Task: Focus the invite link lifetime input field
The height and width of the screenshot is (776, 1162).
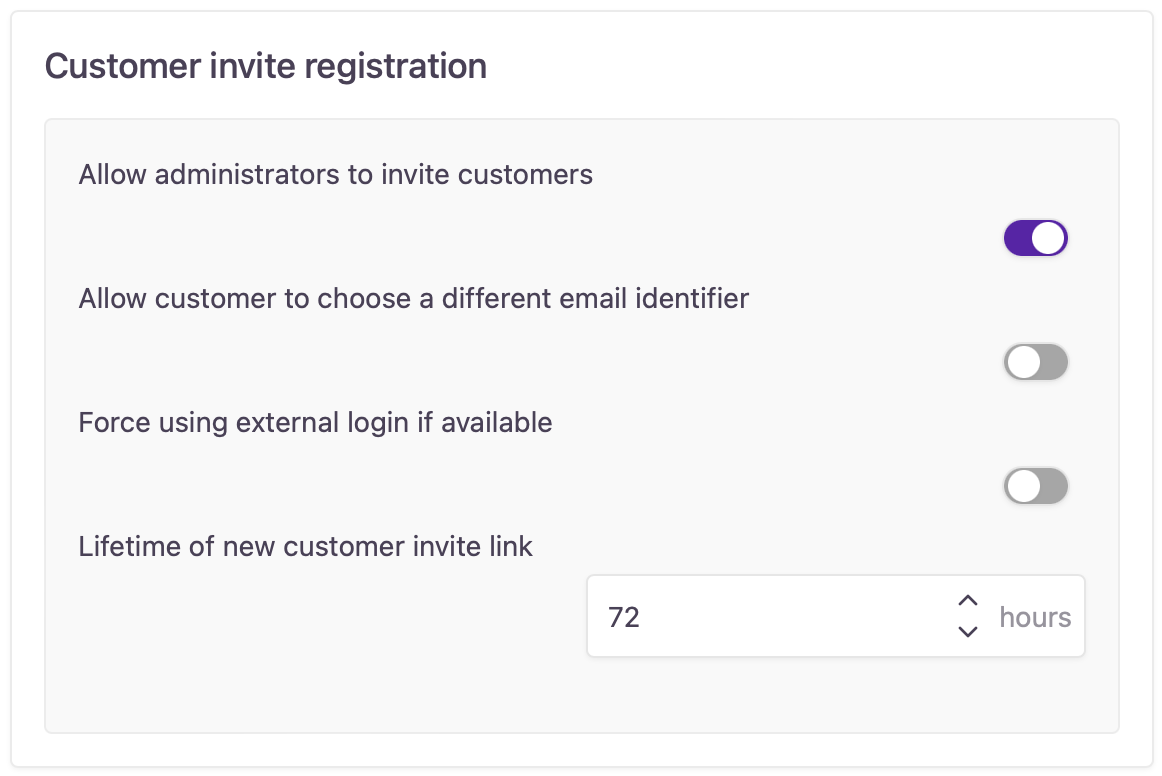Action: [x=770, y=617]
